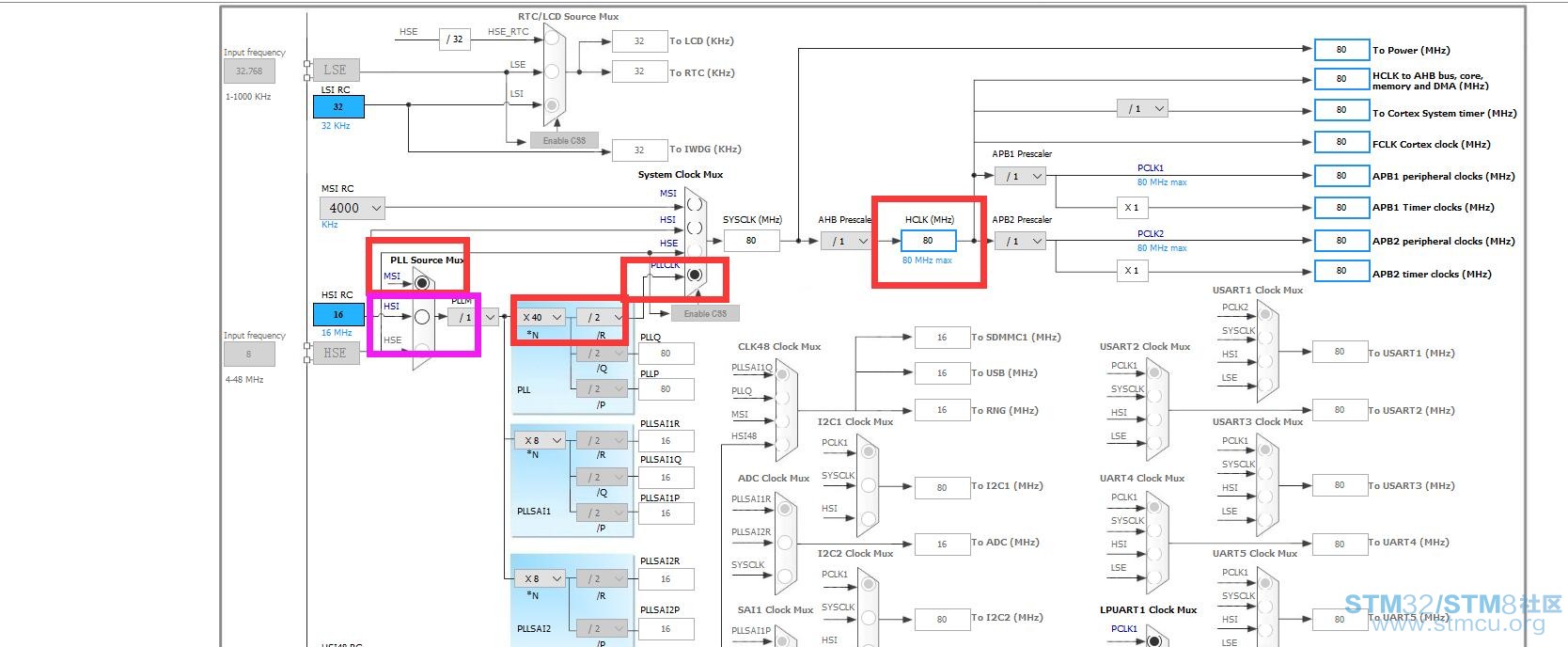
Task: Click the APB2 peripheral clocks value box
Action: [1341, 241]
